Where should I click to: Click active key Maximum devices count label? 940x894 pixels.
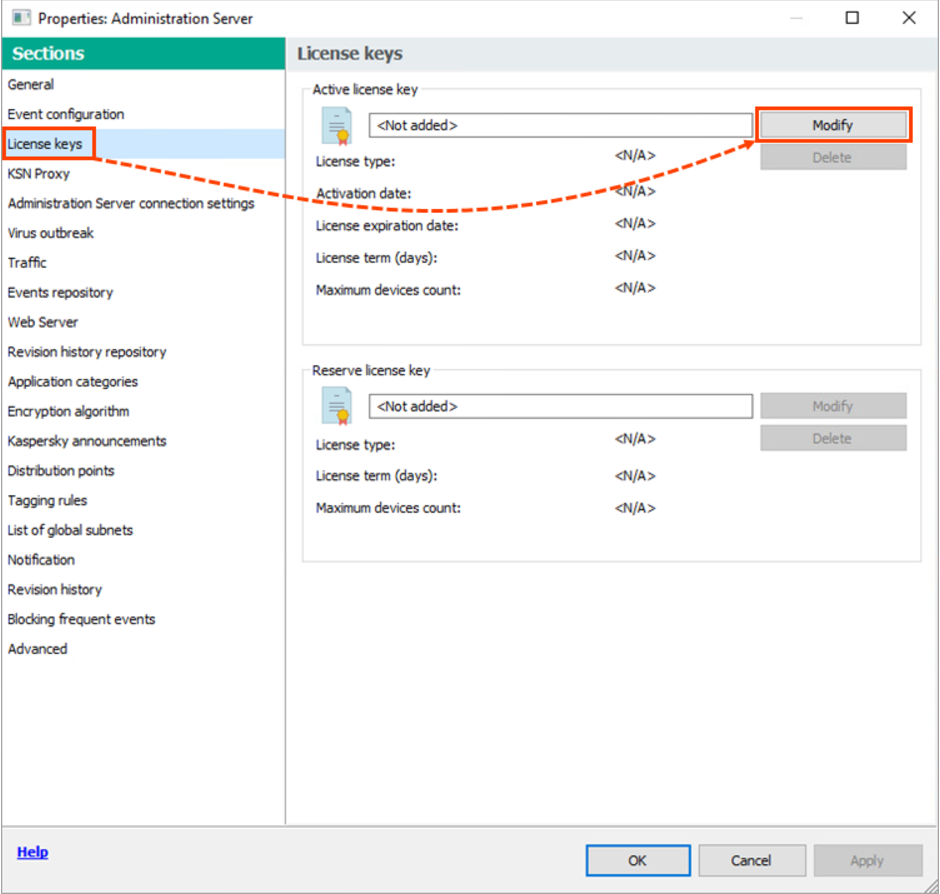click(388, 290)
